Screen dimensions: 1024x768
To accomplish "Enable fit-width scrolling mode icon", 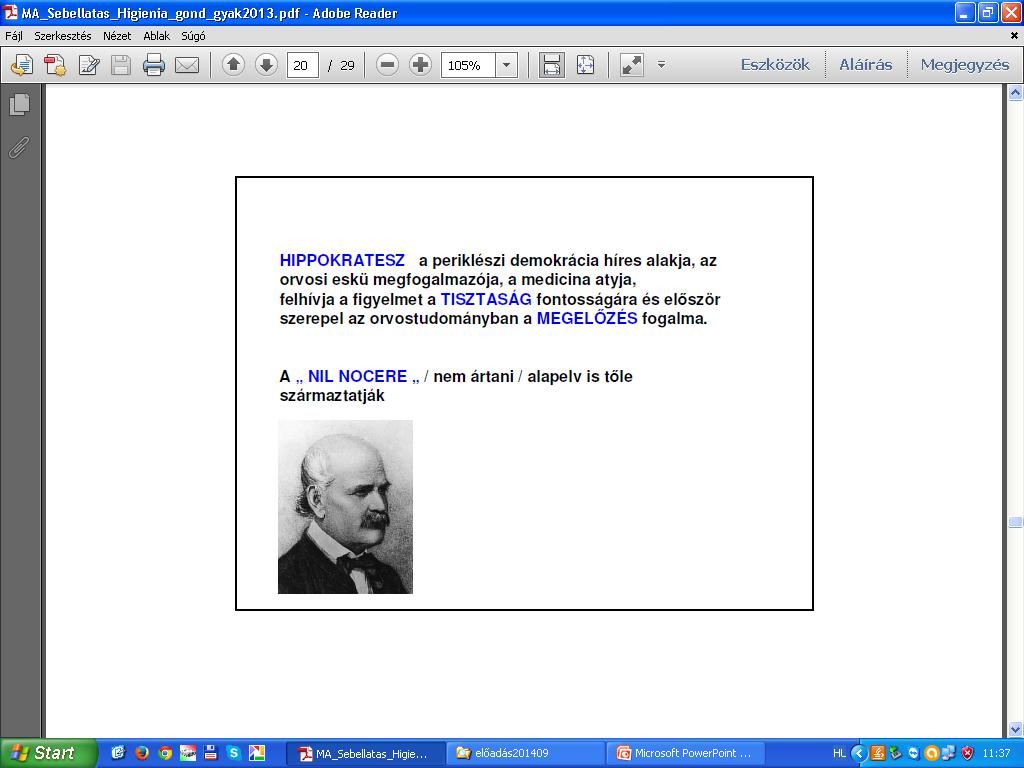I will pos(552,65).
